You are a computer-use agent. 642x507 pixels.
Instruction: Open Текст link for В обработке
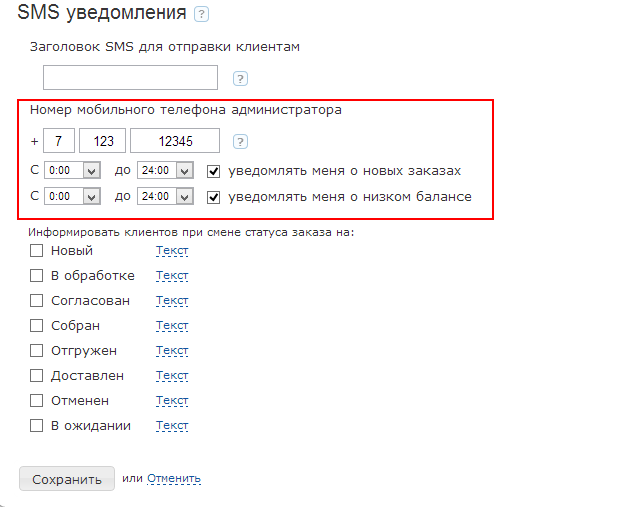coord(172,276)
